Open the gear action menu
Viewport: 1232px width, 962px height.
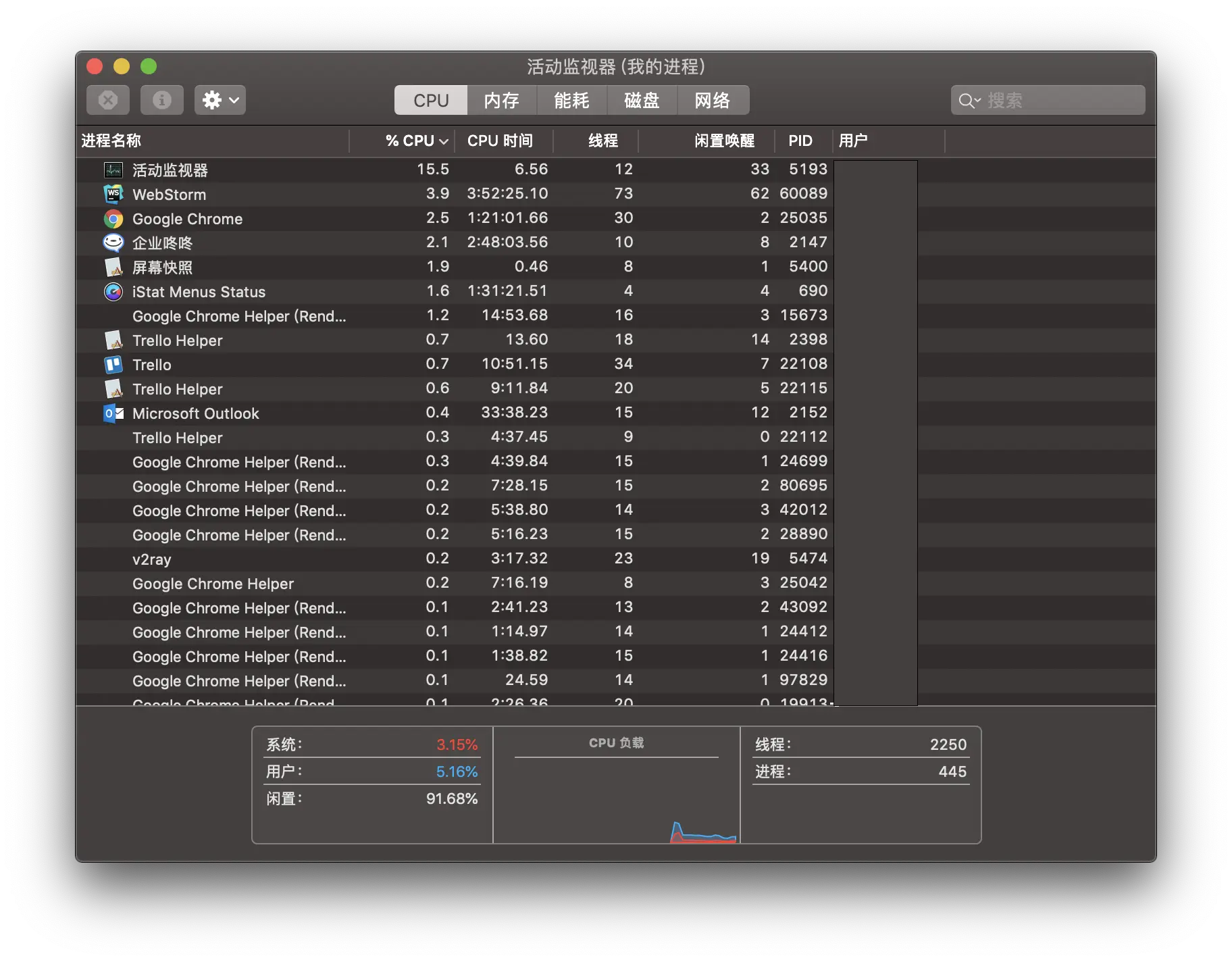pos(220,100)
